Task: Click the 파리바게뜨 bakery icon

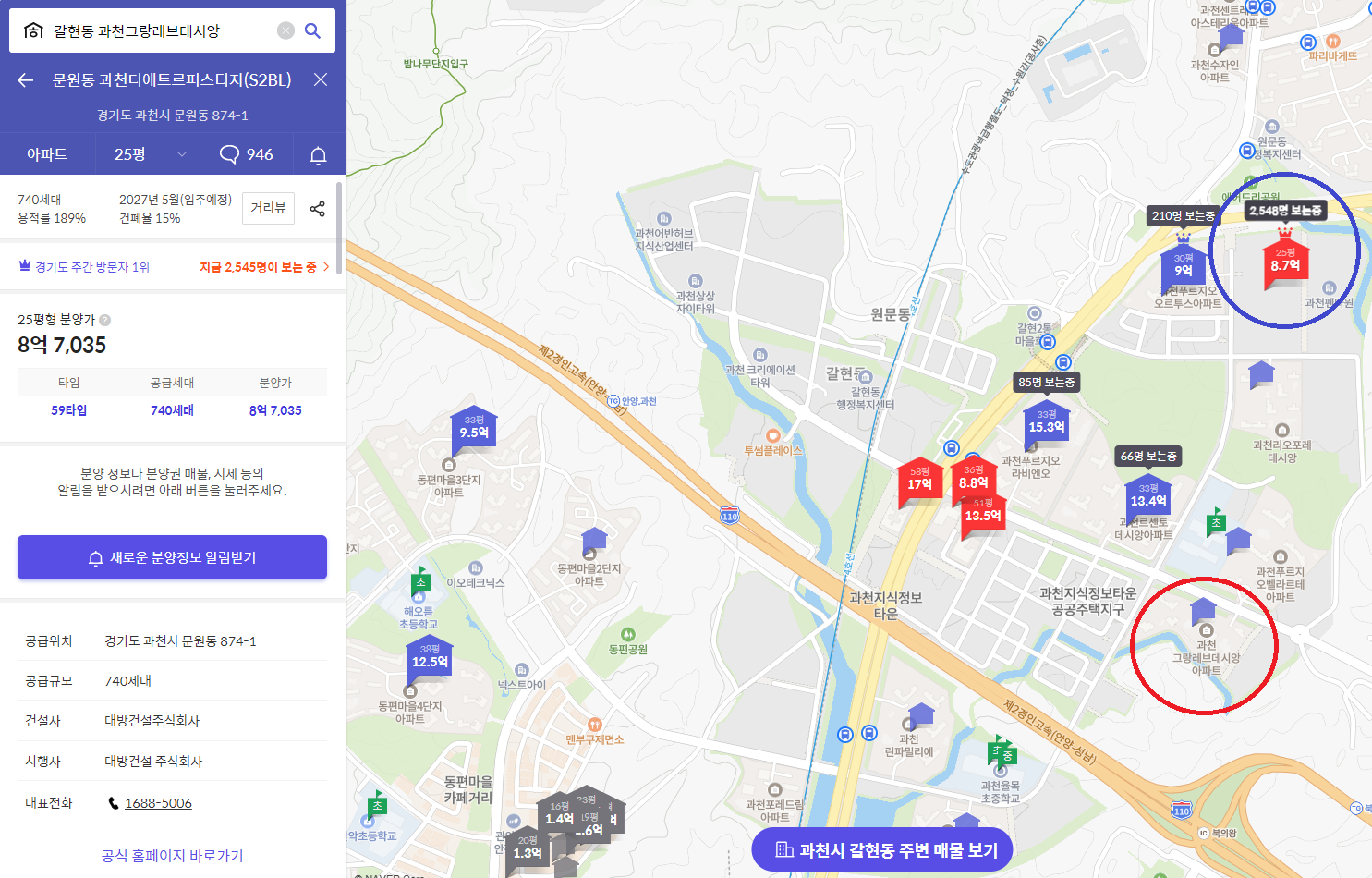Action: (x=1333, y=42)
